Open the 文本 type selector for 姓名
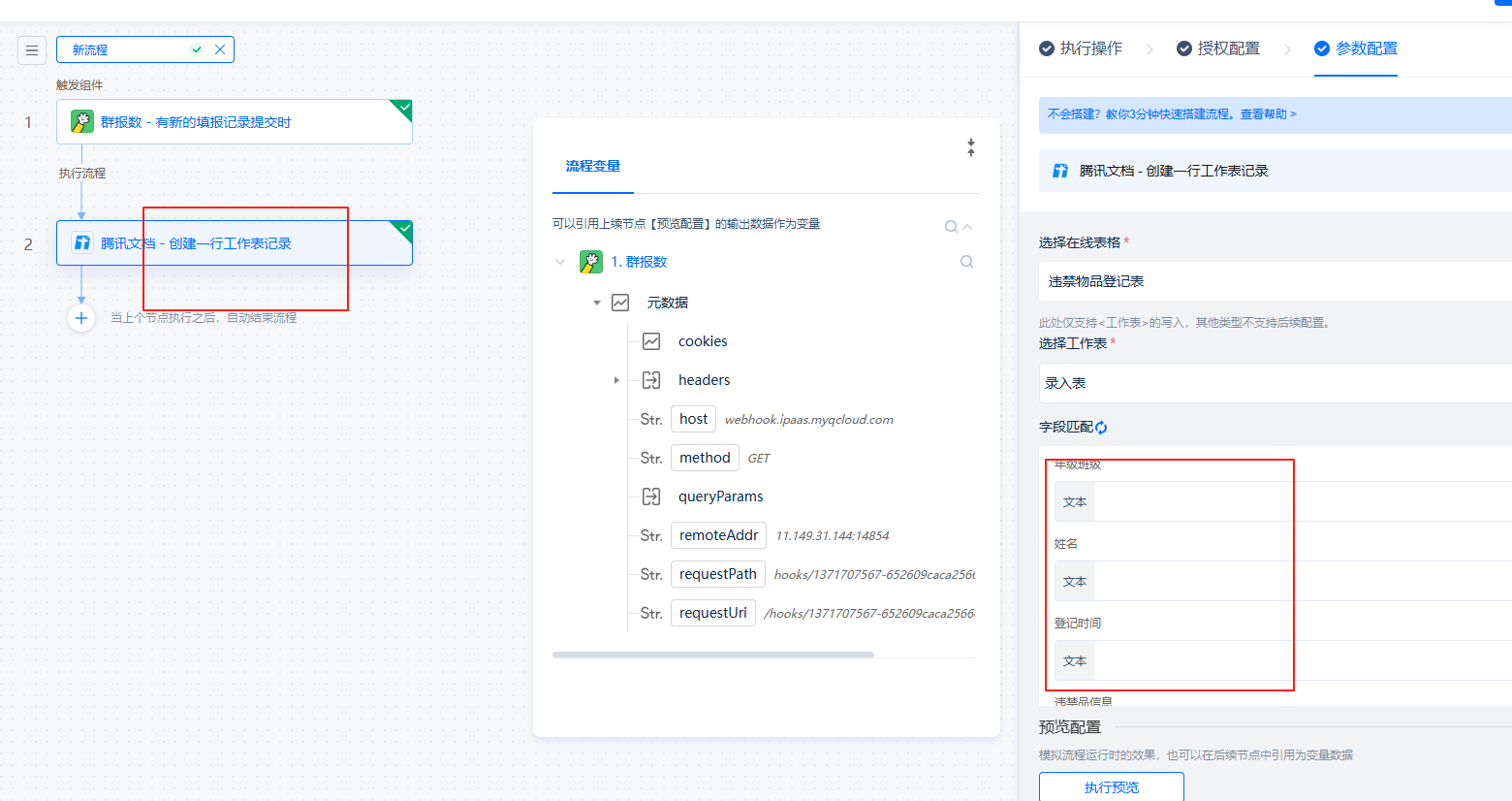This screenshot has height=801, width=1512. click(1075, 582)
